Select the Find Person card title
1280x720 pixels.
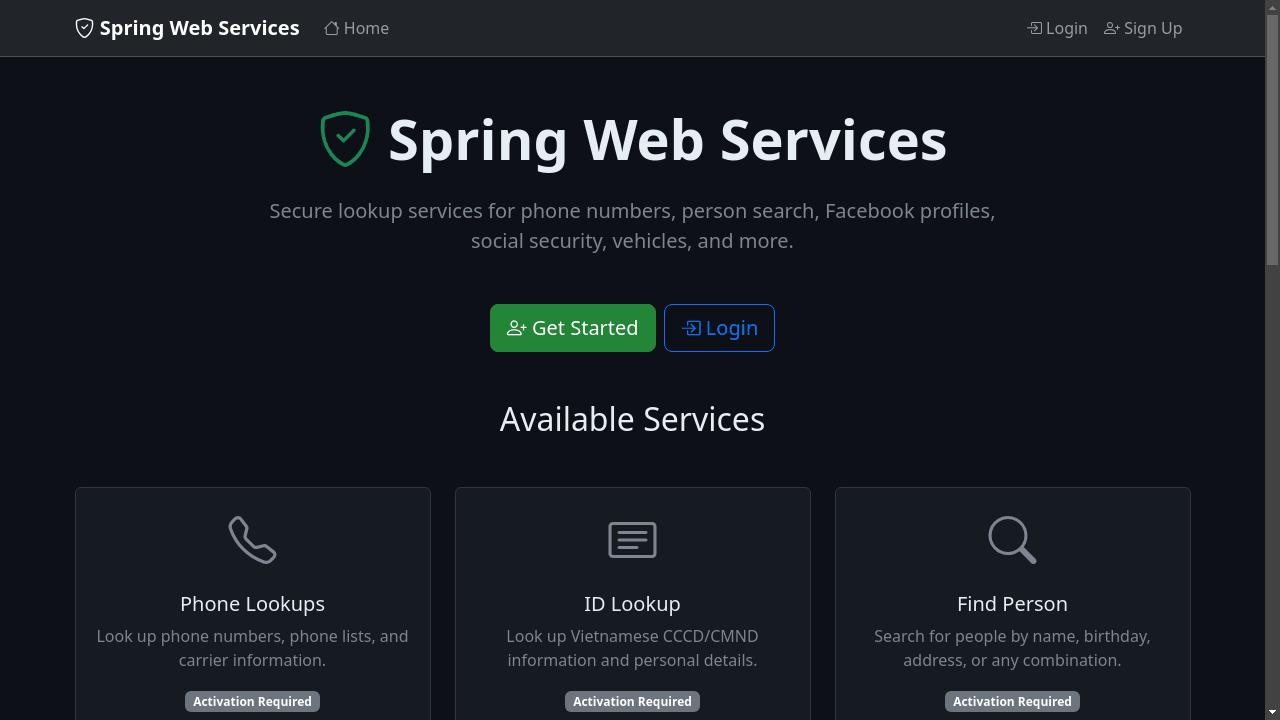coord(1012,604)
